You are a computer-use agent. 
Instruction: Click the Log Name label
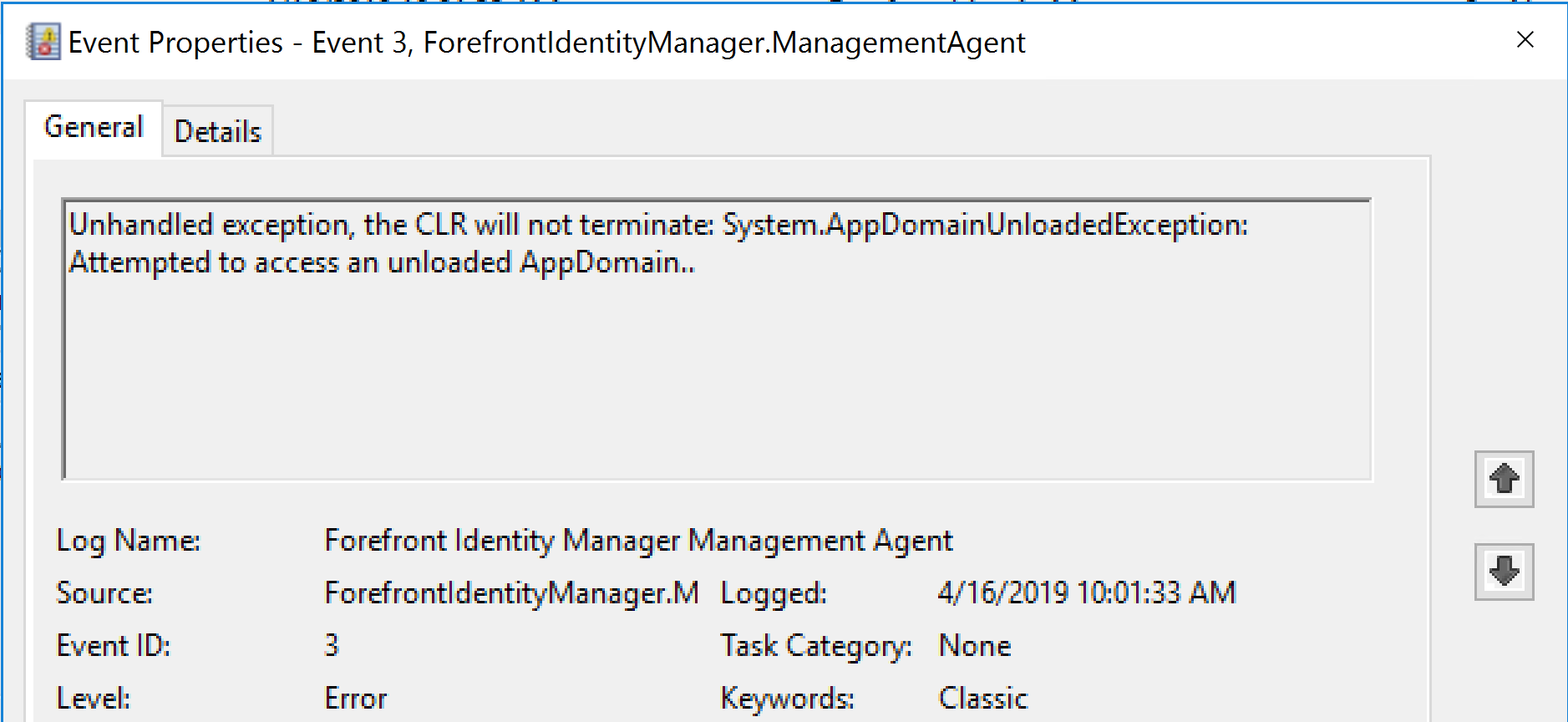[x=129, y=541]
